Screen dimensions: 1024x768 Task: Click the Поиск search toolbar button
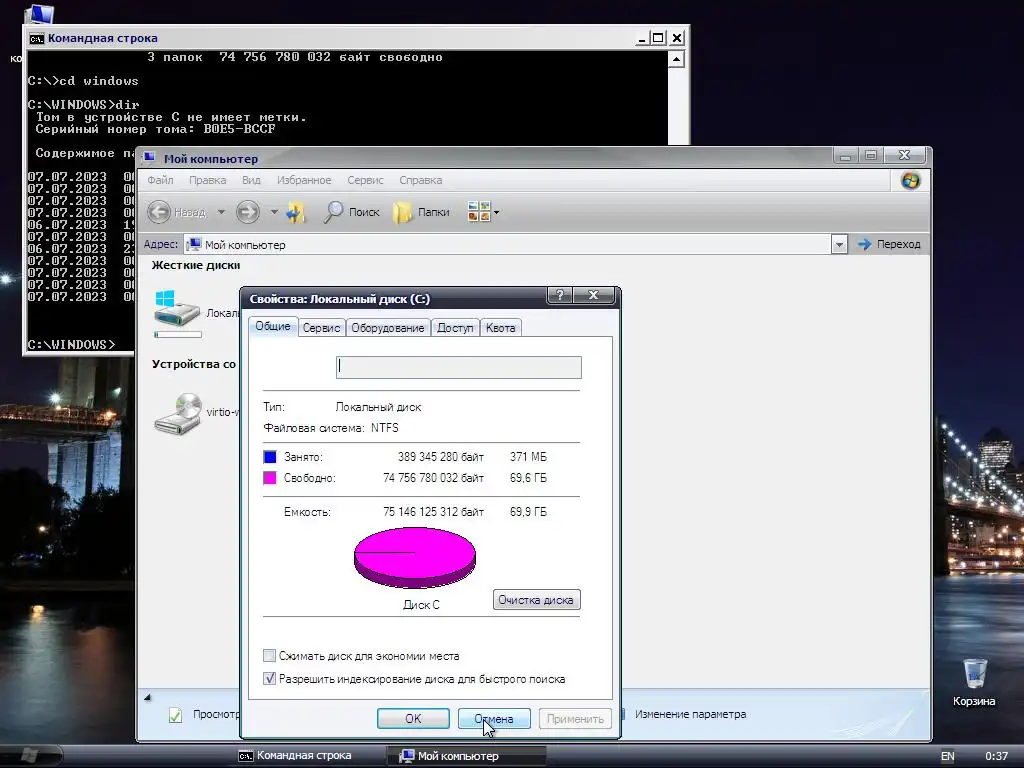[x=351, y=212]
